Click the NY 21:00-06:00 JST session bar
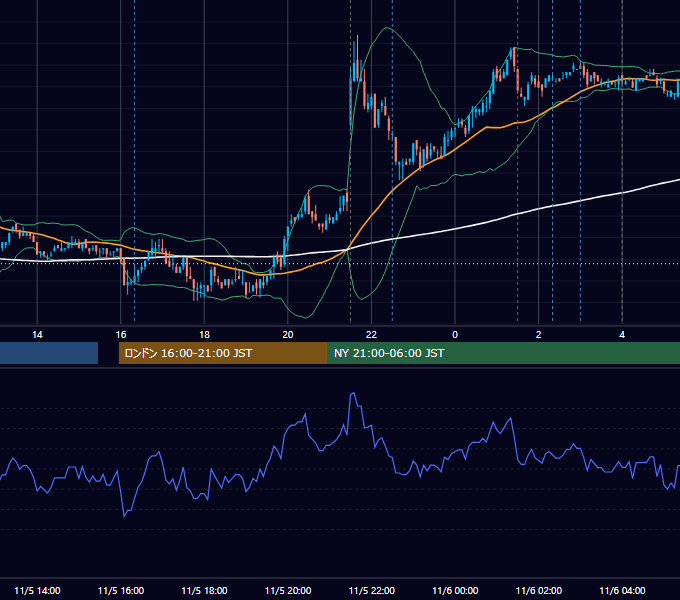Viewport: 680px width, 600px height. (x=503, y=353)
